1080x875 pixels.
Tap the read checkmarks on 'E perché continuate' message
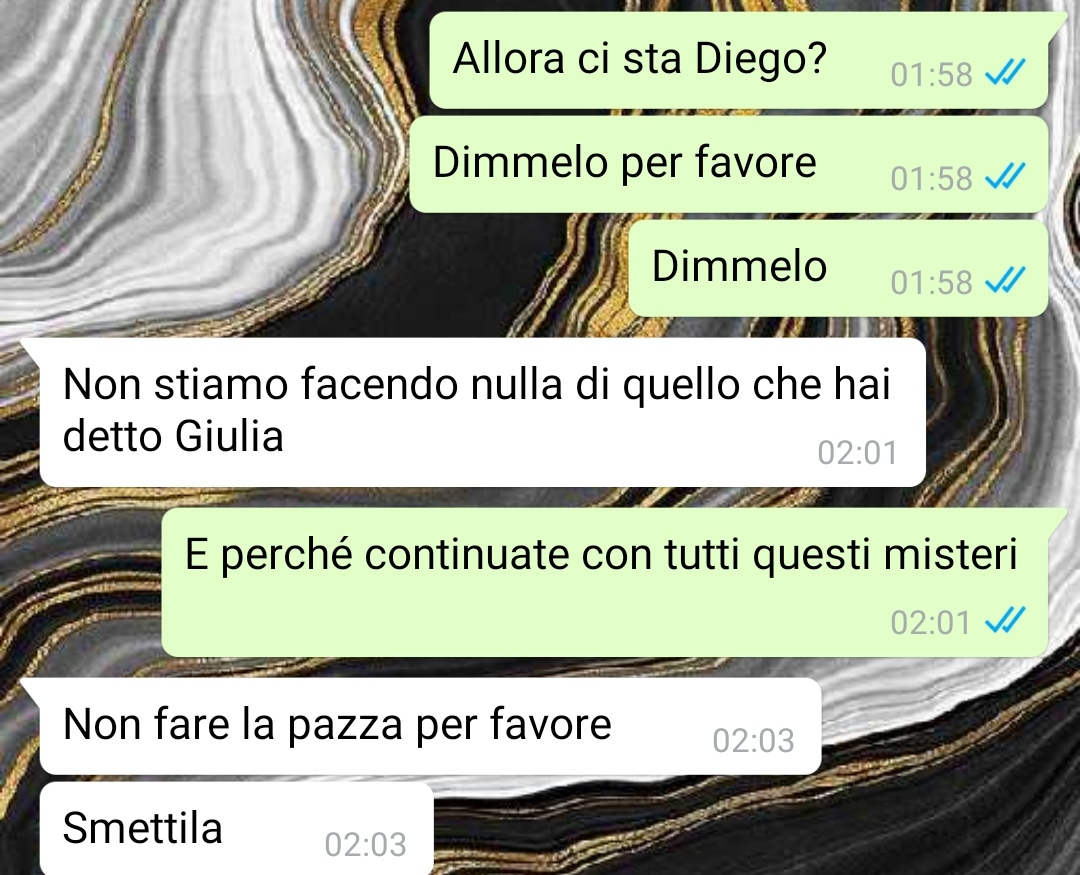[1005, 620]
